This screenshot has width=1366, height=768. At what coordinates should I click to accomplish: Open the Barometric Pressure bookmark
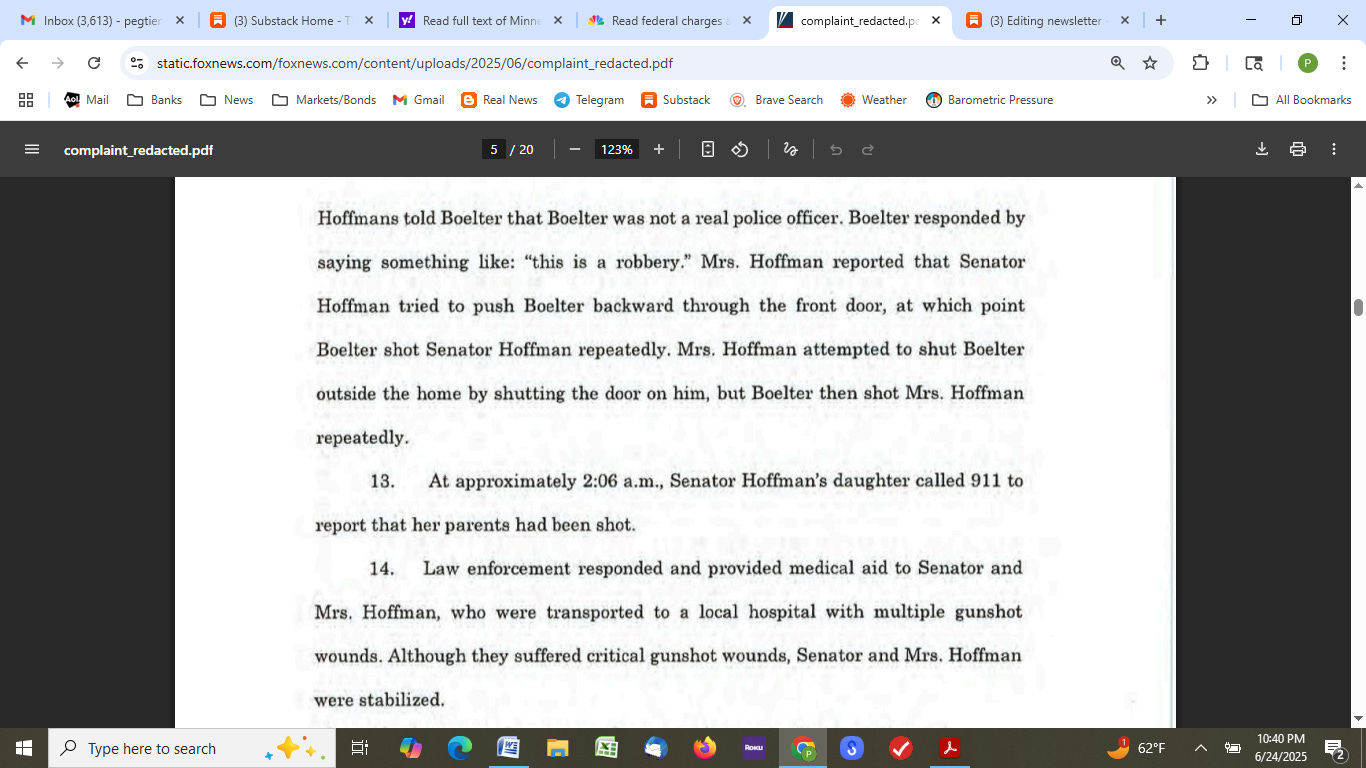989,100
